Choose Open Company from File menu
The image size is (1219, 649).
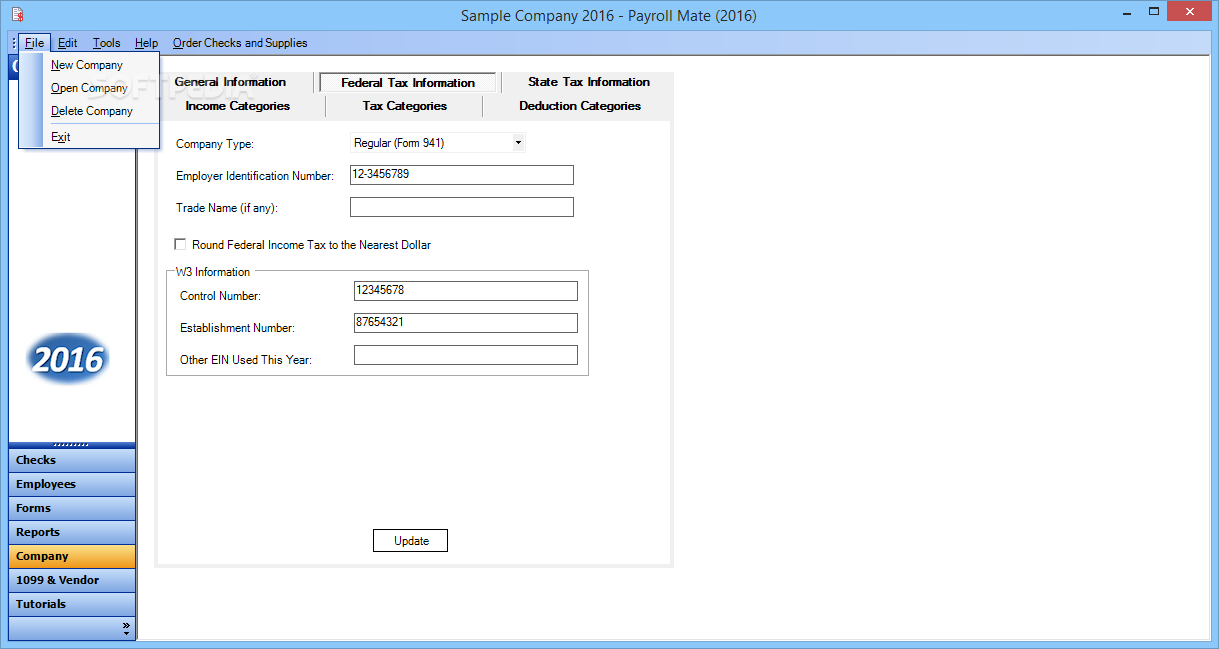point(90,88)
